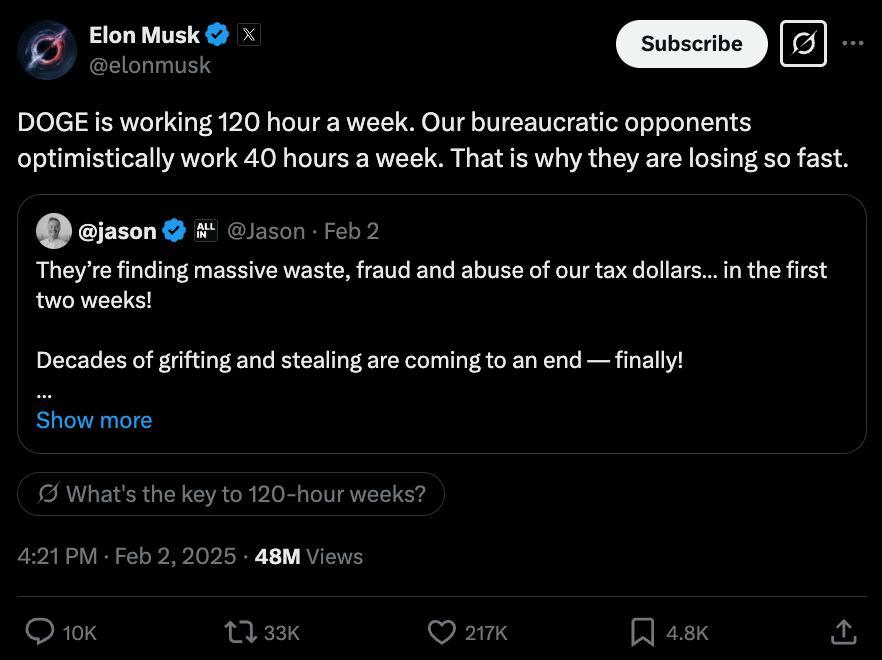The image size is (882, 660).
Task: Expand quoted post with Show more
Action: 94,420
